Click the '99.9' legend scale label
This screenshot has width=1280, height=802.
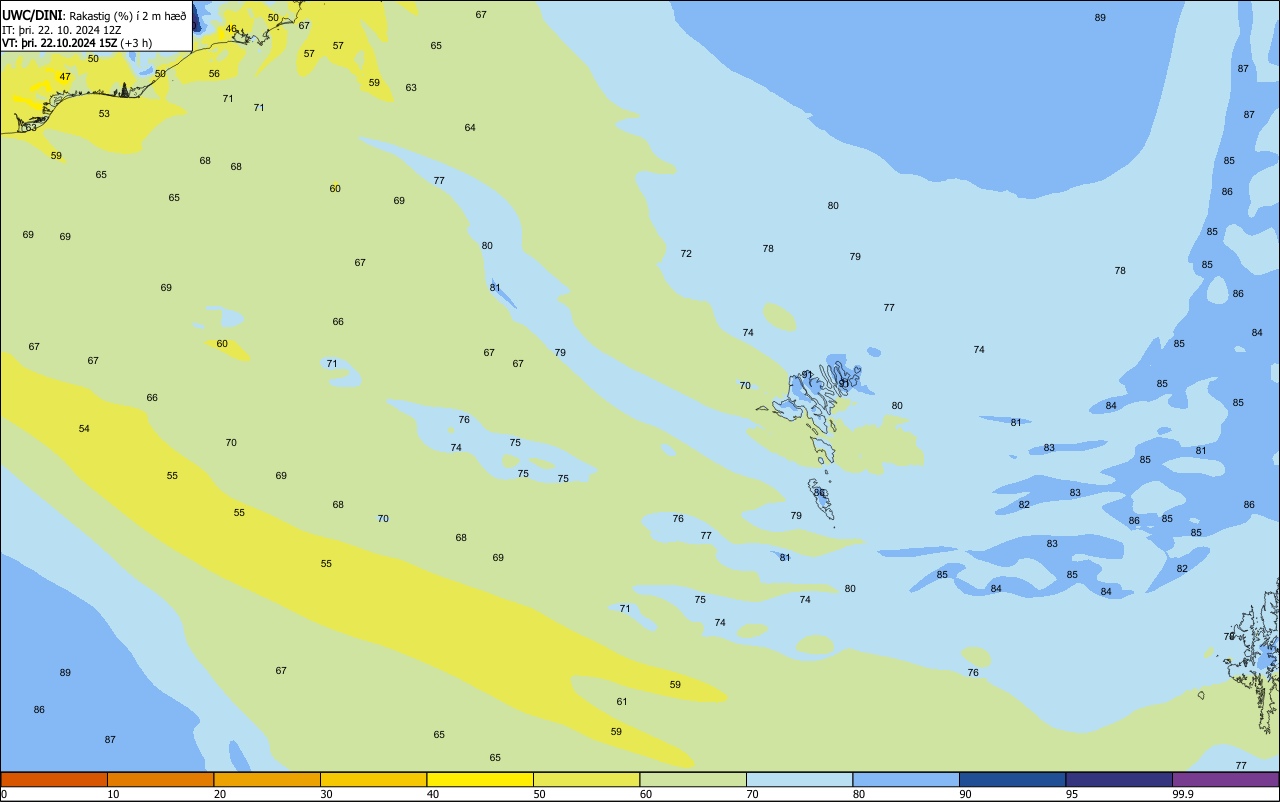click(x=1182, y=794)
